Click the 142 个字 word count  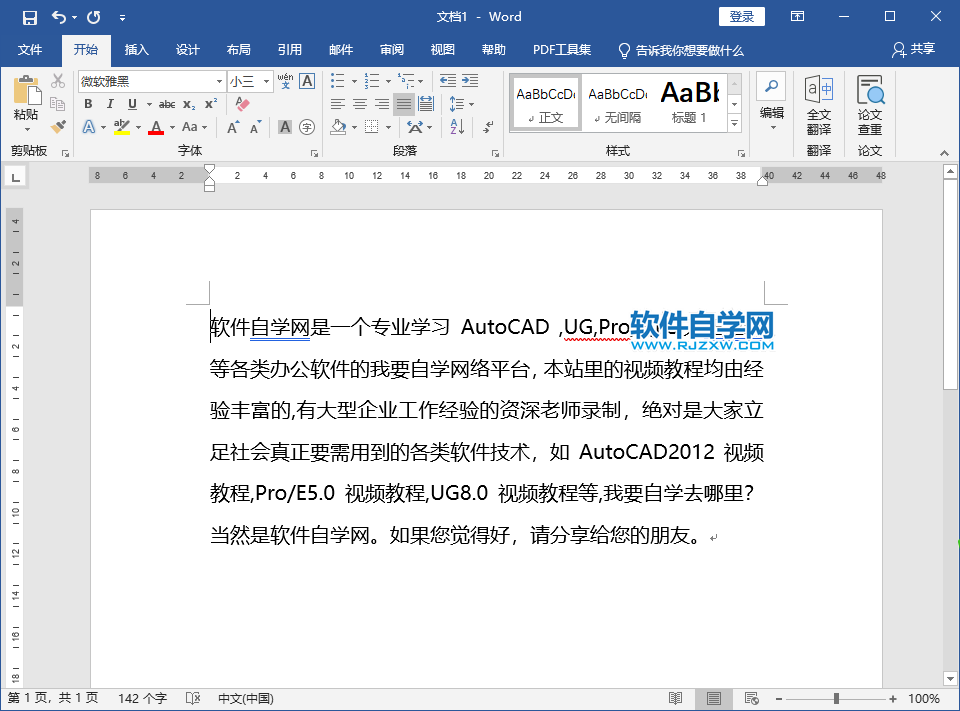click(x=142, y=698)
